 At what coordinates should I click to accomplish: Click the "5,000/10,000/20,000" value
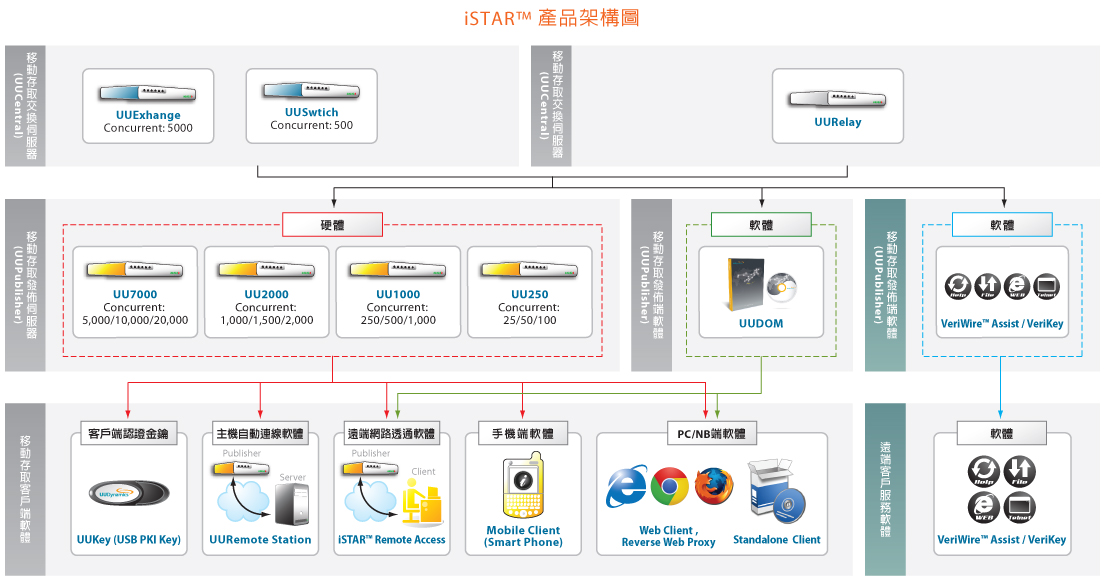(x=135, y=320)
